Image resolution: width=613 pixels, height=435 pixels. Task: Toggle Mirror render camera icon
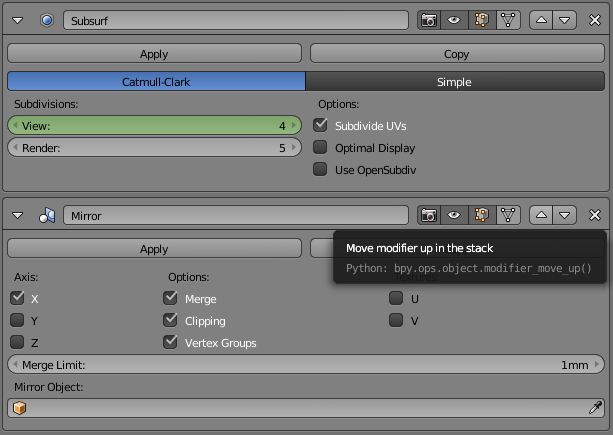pos(429,215)
